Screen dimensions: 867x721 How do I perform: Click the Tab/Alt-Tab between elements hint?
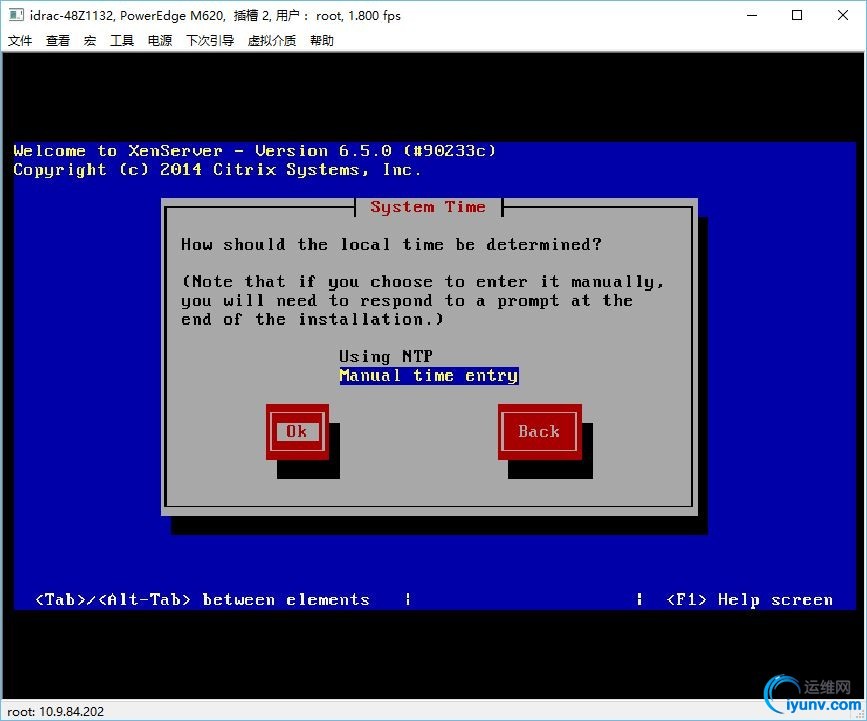[202, 600]
